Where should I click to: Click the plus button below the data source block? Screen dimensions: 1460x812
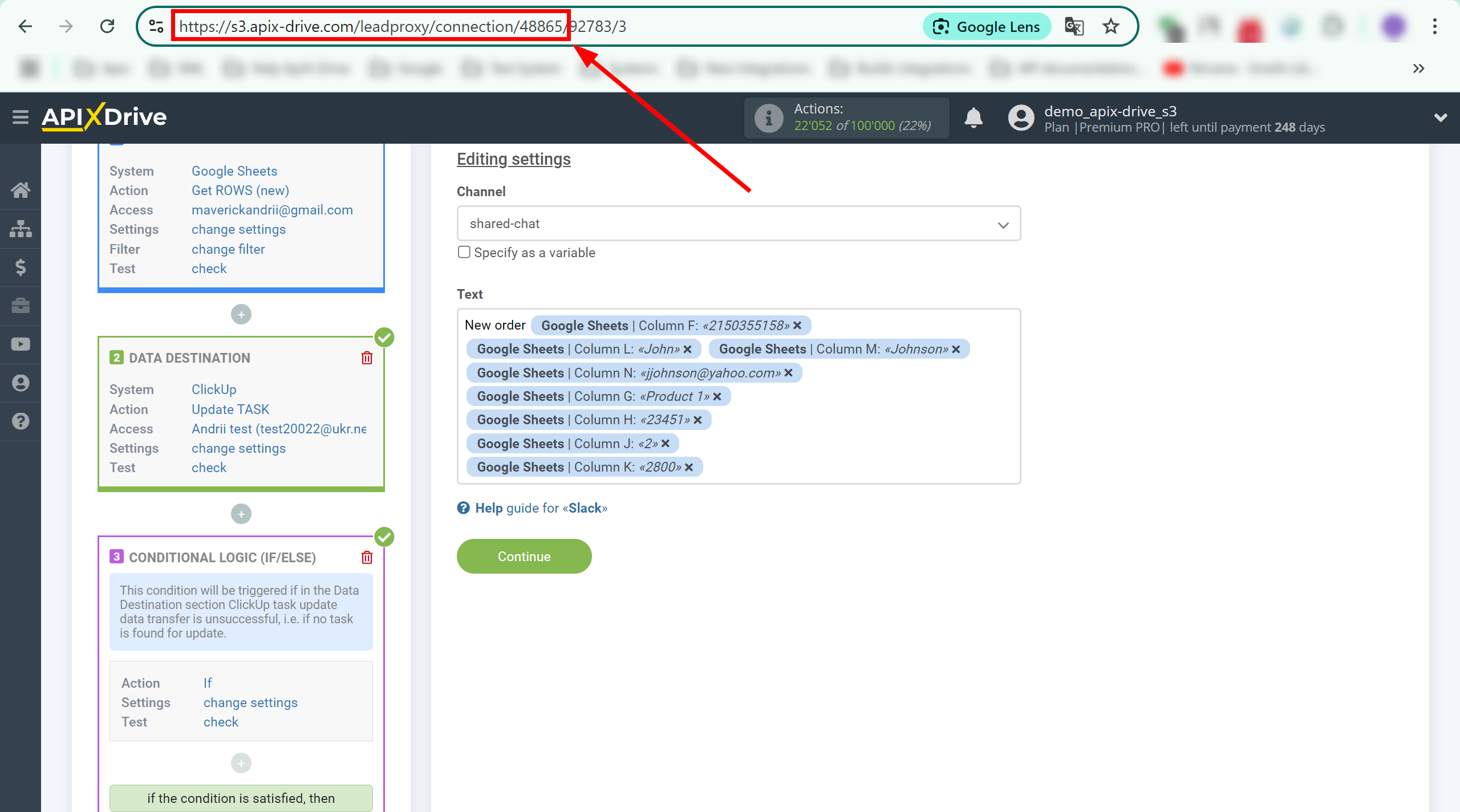241,314
